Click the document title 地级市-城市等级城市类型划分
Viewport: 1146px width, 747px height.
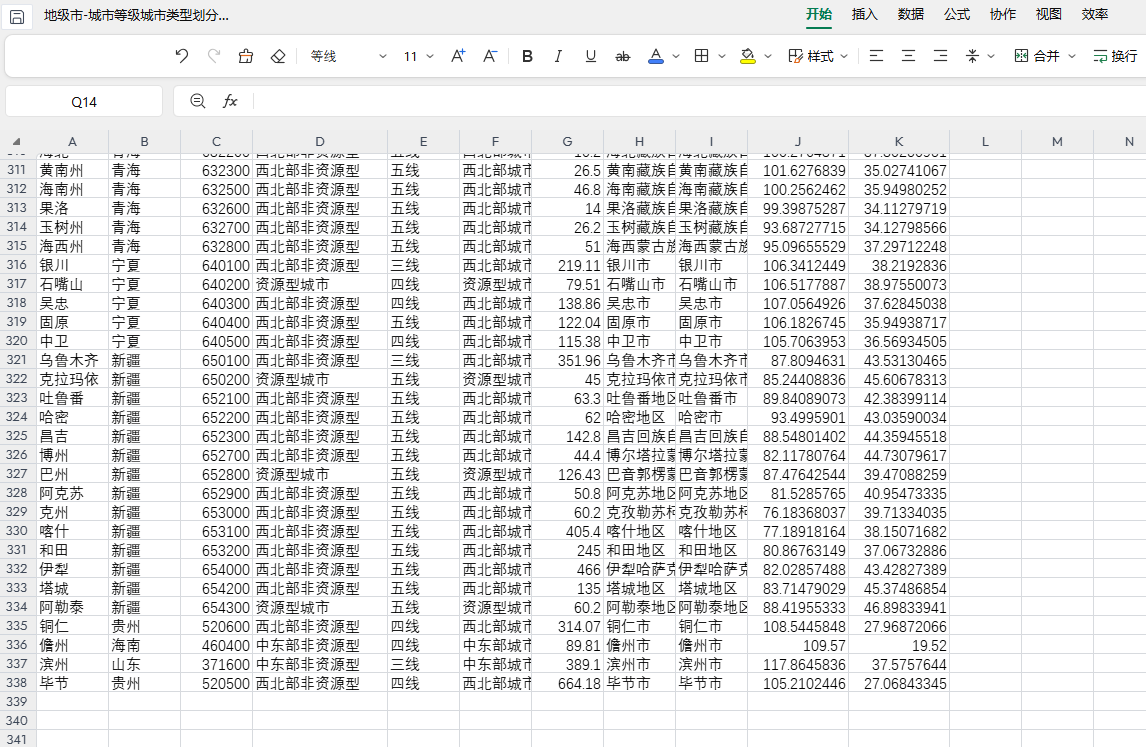[136, 15]
